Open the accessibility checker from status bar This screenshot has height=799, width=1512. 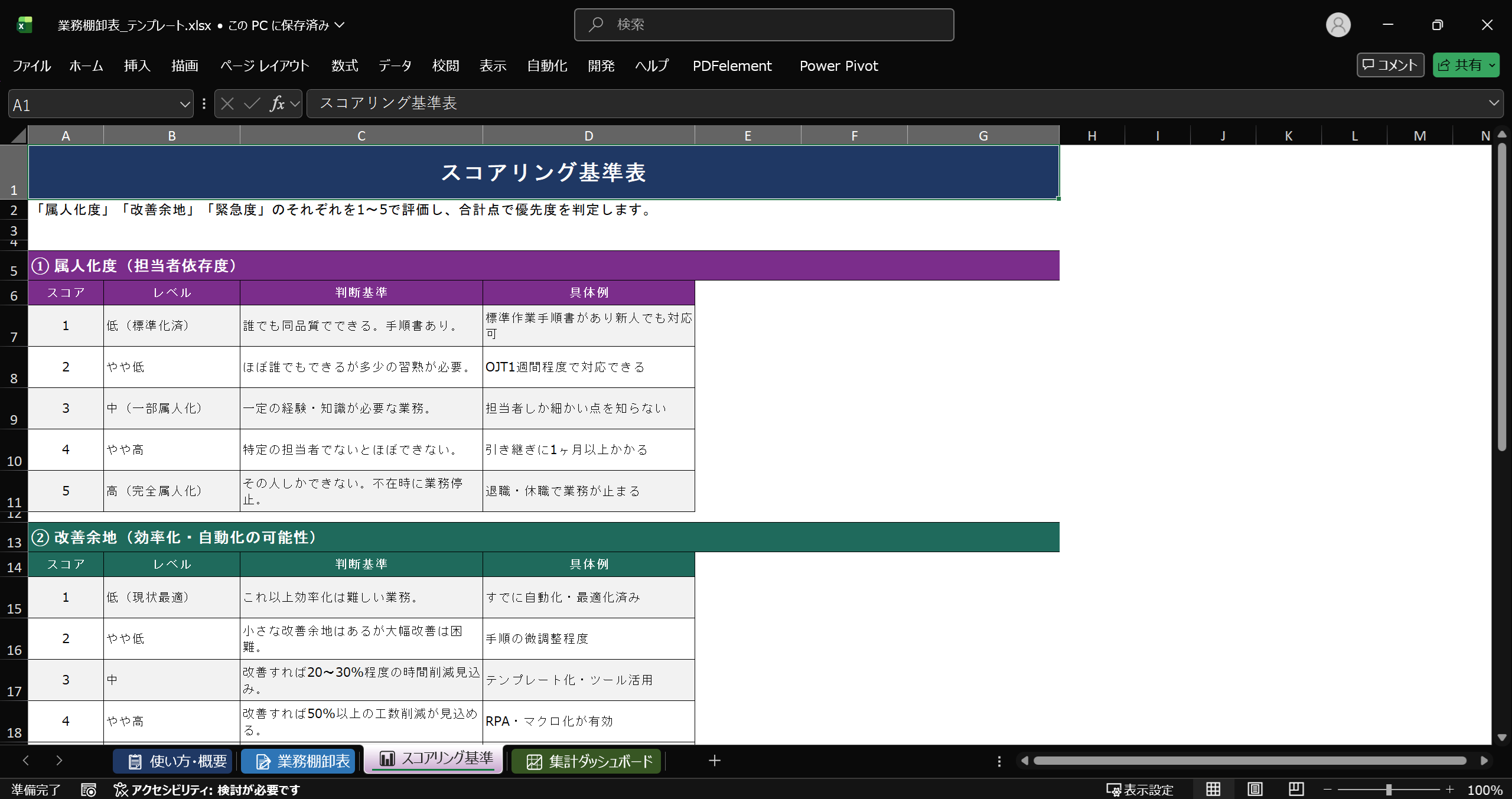207,790
